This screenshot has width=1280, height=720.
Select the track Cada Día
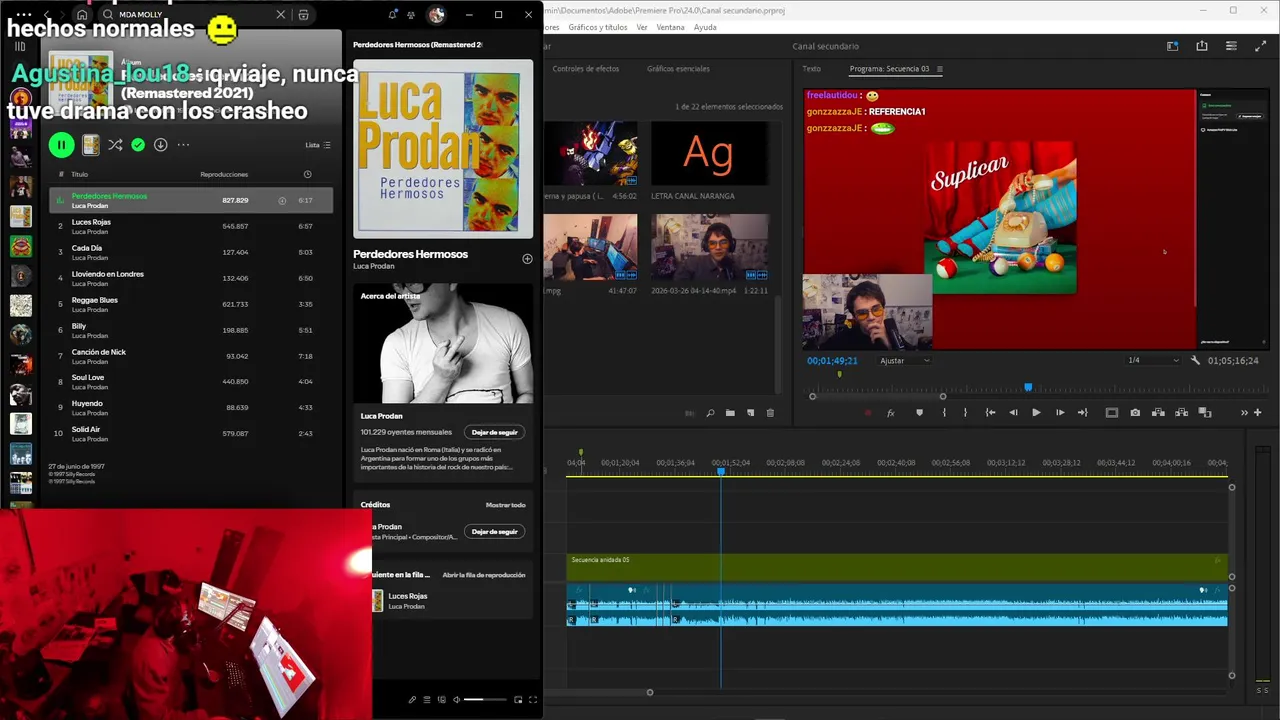tap(191, 252)
